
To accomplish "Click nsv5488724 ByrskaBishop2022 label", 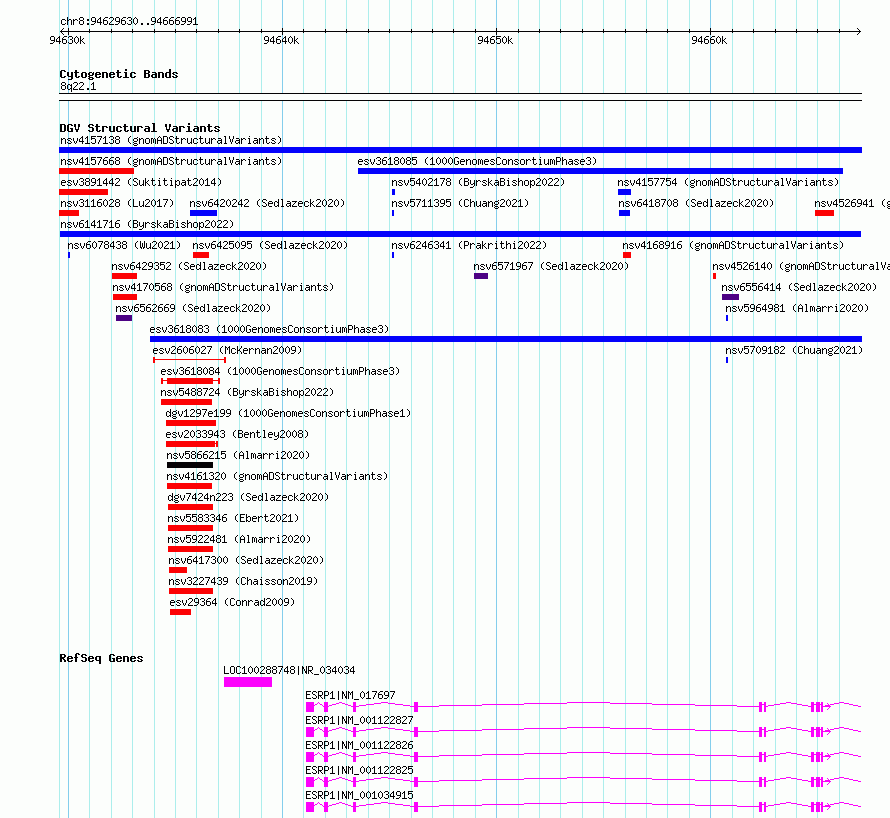I will click(247, 392).
